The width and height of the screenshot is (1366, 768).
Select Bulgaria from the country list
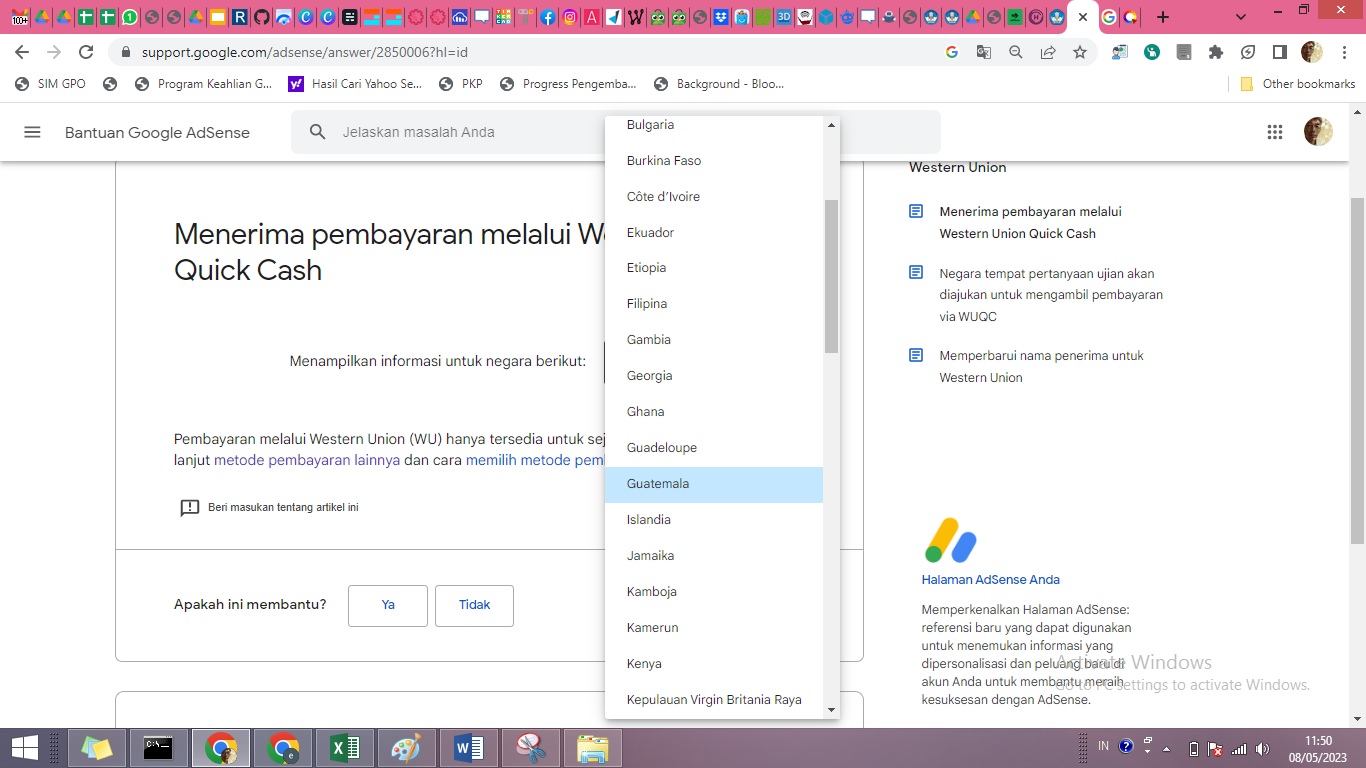(x=714, y=125)
